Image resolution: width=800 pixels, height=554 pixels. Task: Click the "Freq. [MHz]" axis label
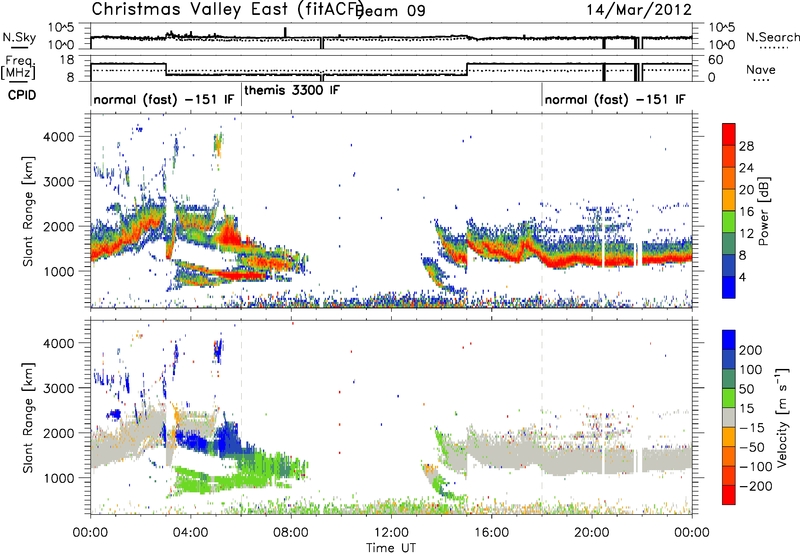point(19,67)
